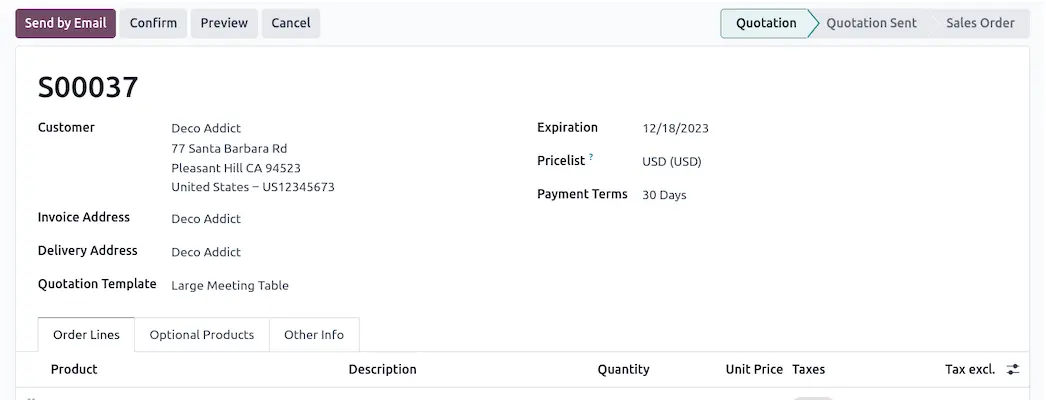
Task: Open optional columns settings icon
Action: click(1013, 369)
